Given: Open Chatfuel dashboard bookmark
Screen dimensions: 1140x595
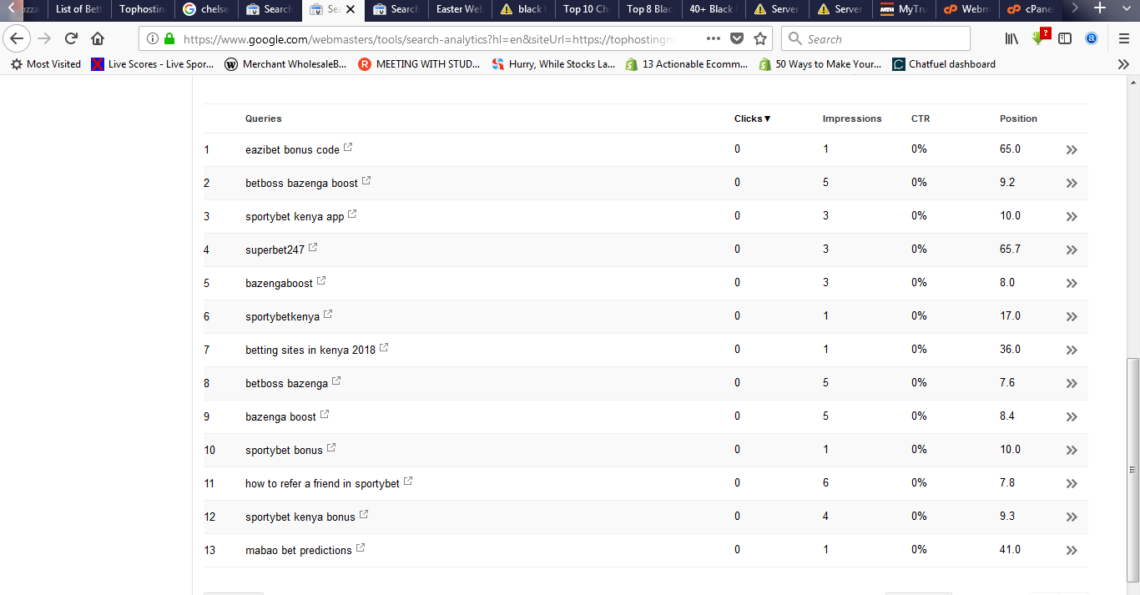Looking at the screenshot, I should click(944, 64).
